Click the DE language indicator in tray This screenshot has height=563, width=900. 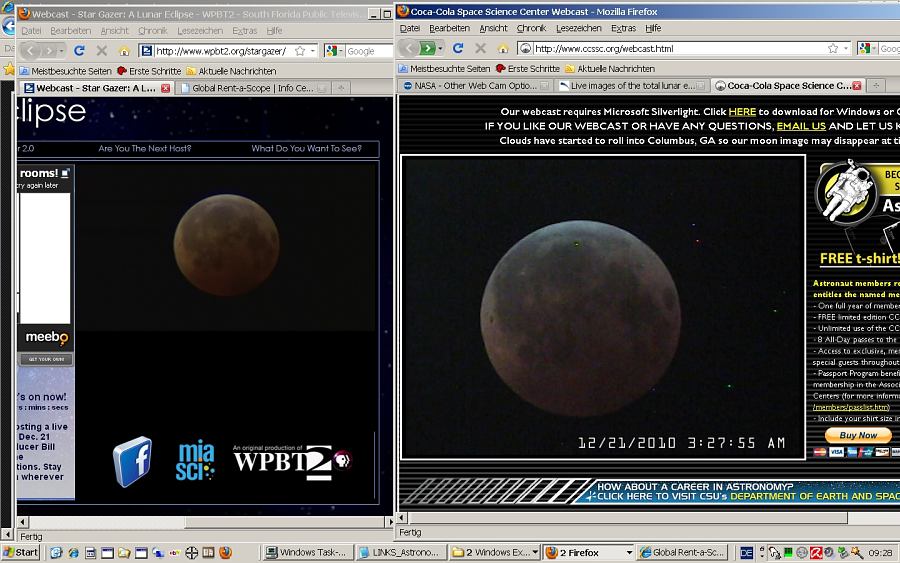click(746, 553)
